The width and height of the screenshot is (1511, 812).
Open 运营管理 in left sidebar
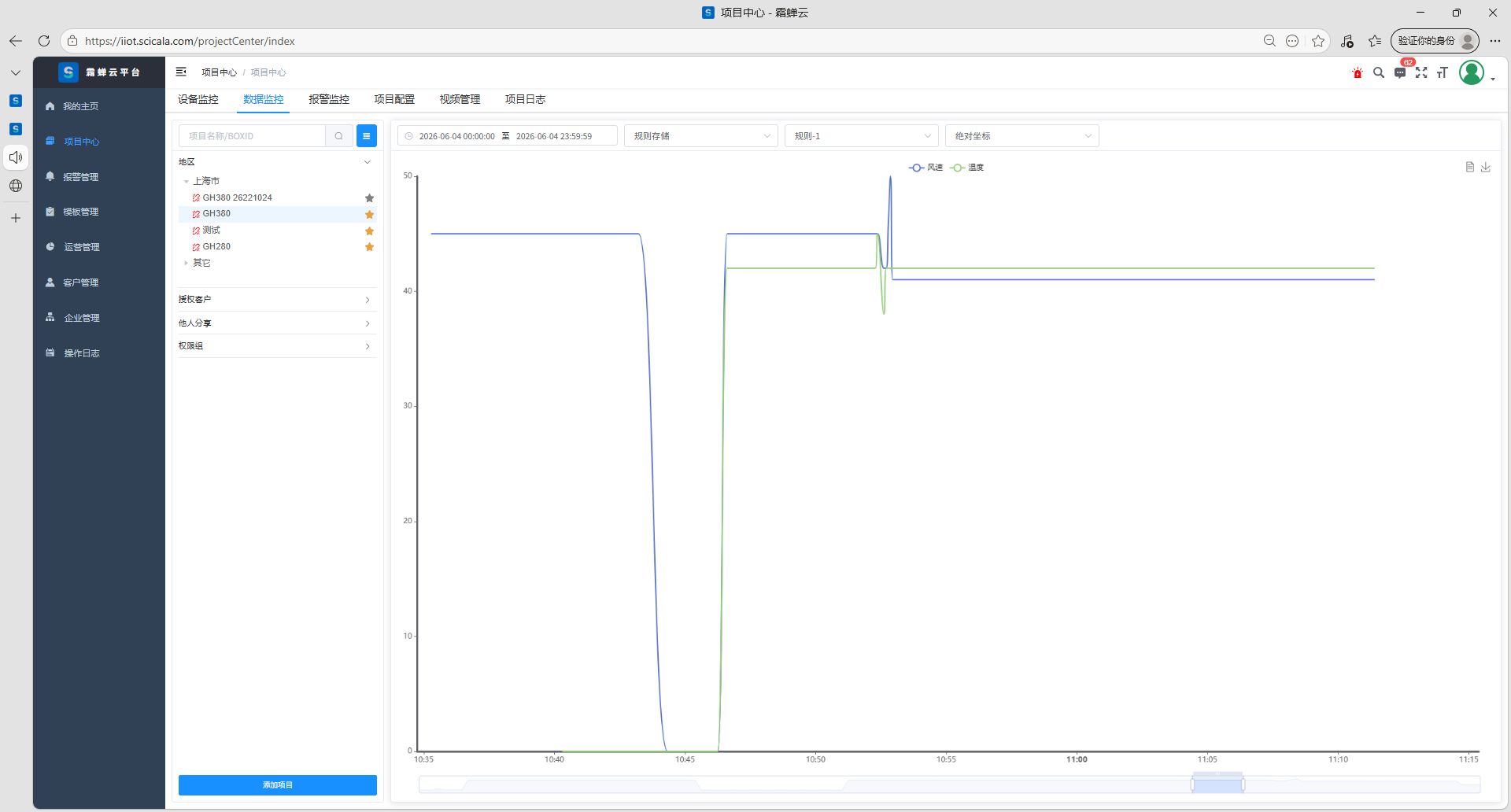click(x=99, y=247)
